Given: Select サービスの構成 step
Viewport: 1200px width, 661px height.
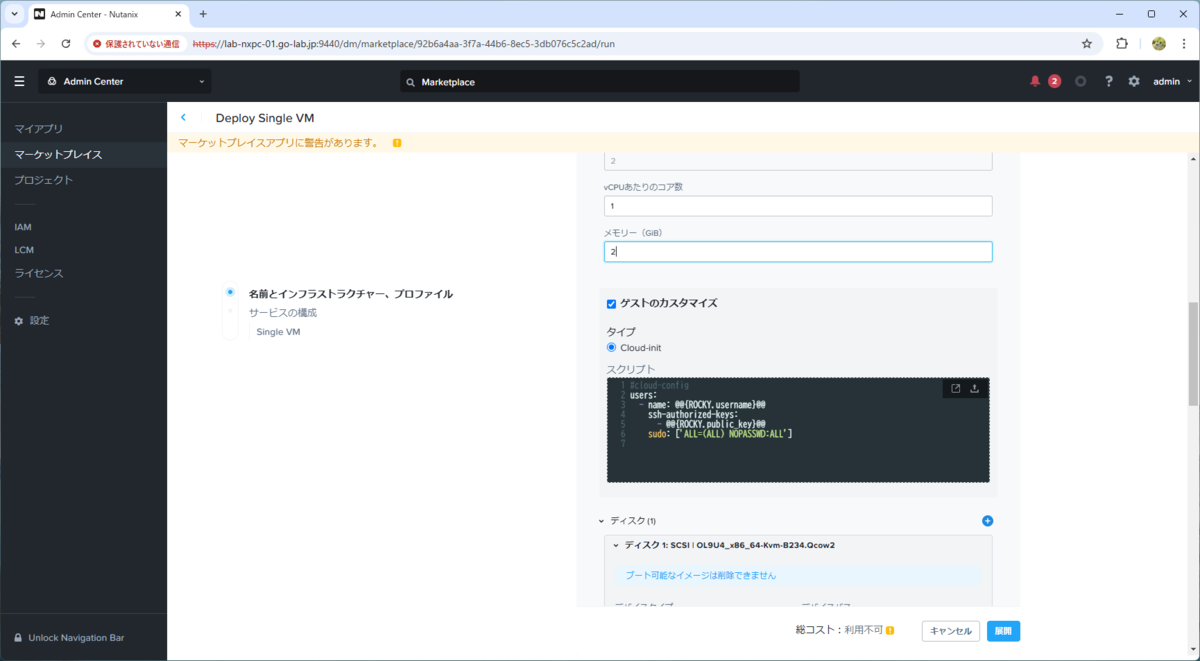Looking at the screenshot, I should click(283, 313).
